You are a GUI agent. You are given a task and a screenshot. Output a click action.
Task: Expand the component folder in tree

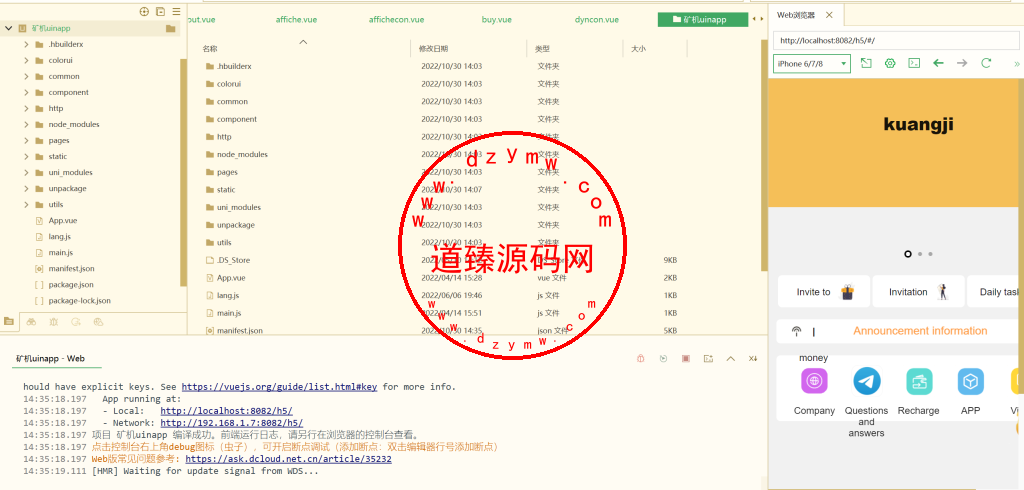click(26, 92)
